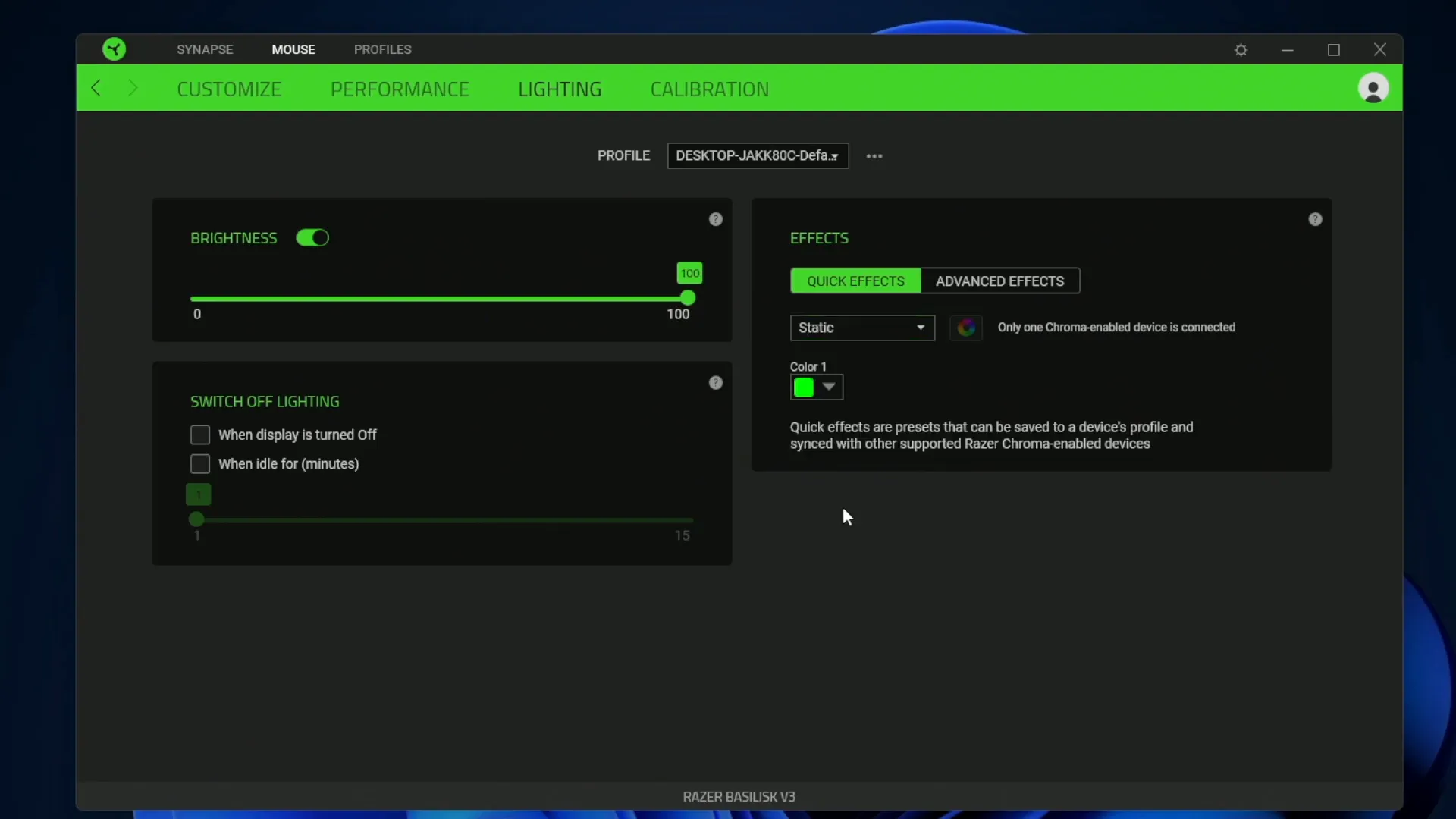Maximize the Razer Synapse window
The image size is (1456, 819).
click(x=1334, y=50)
